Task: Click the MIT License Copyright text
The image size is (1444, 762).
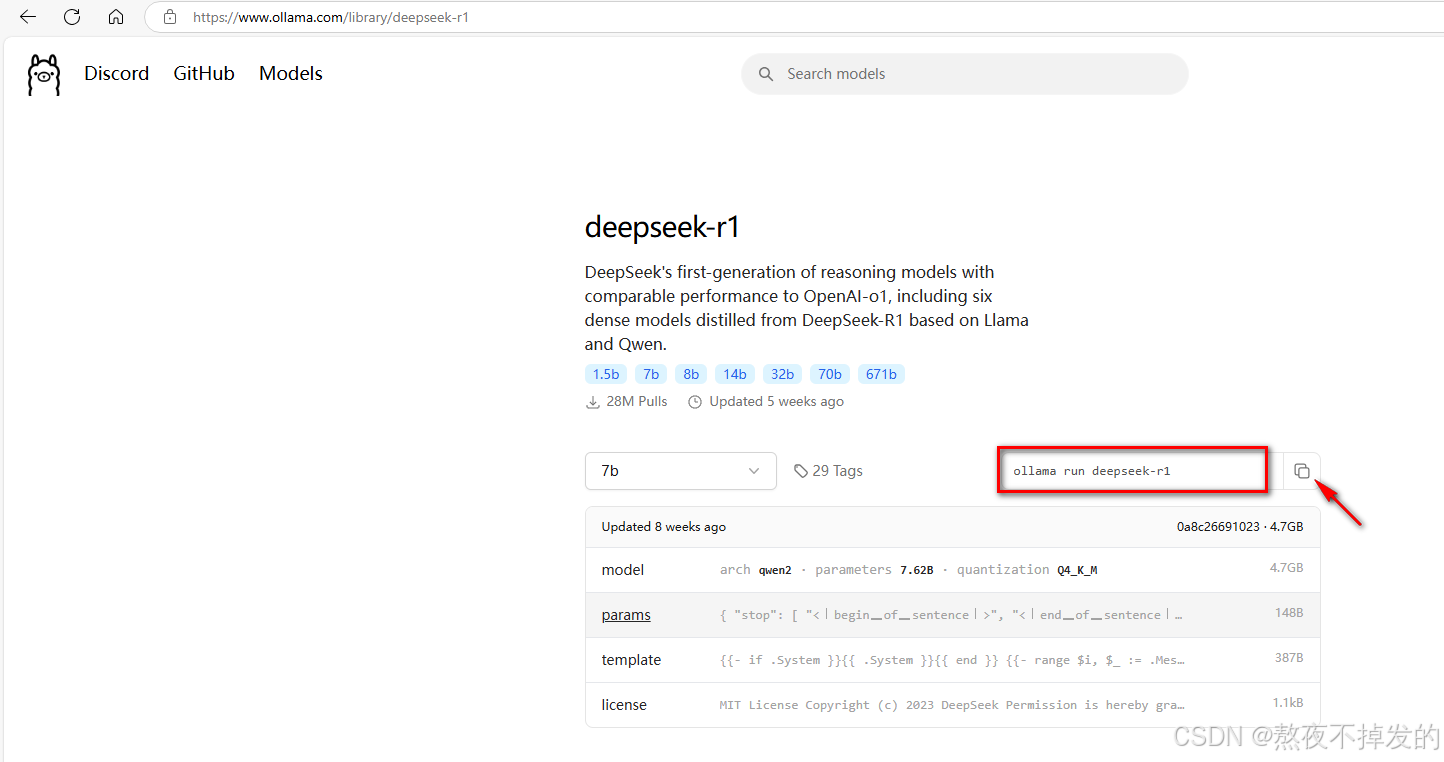Action: pos(952,705)
